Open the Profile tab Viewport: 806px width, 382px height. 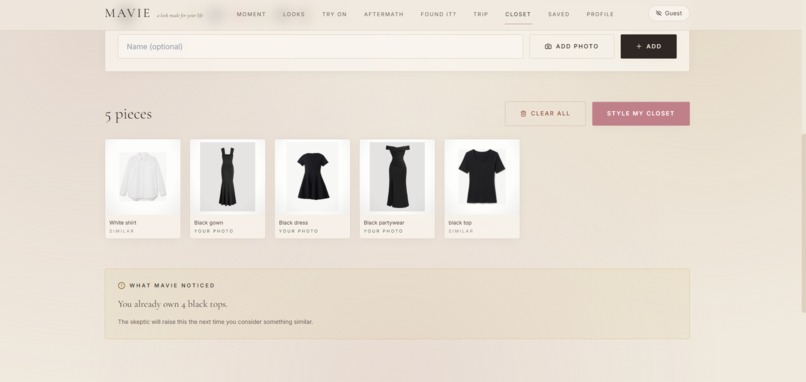tap(600, 14)
